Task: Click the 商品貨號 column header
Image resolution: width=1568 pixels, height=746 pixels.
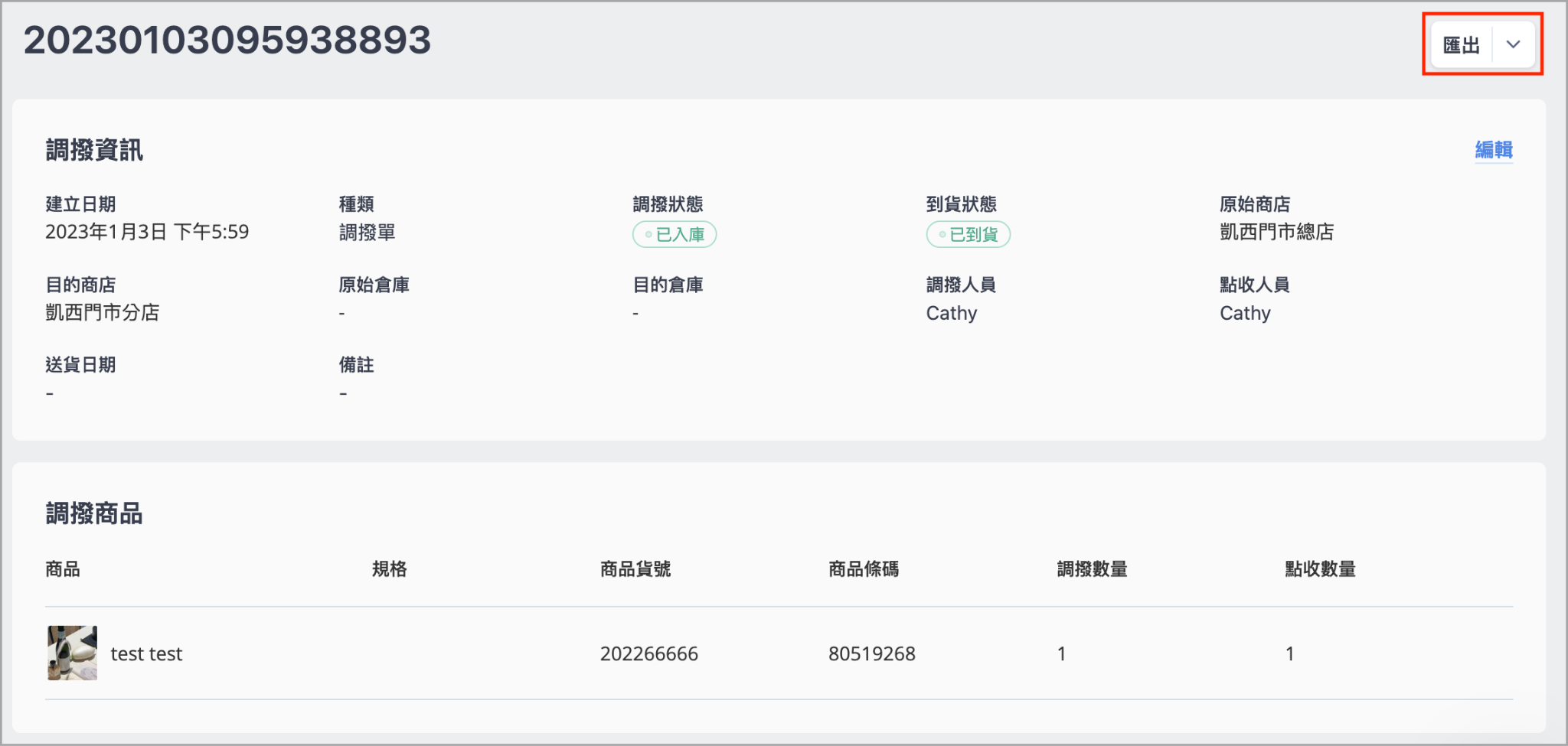Action: pyautogui.click(x=635, y=569)
